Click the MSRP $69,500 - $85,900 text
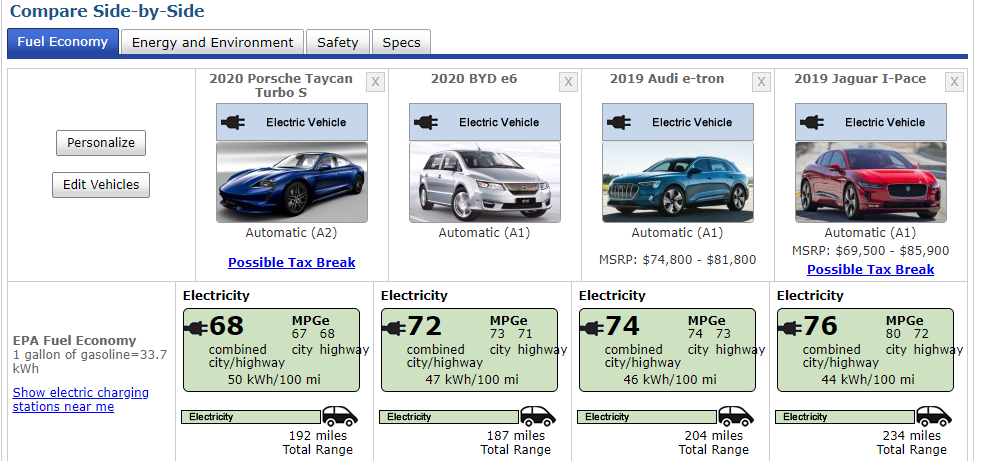 pos(871,250)
